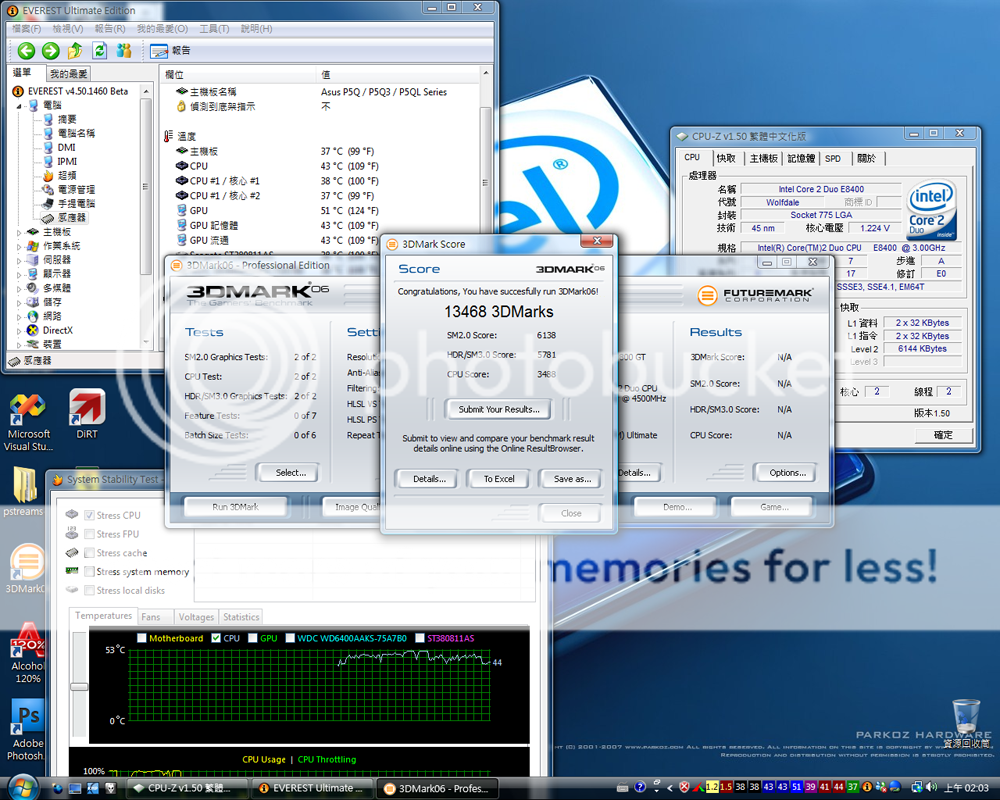Enable the Stress cache checkbox
This screenshot has width=1000, height=800.
coord(89,552)
